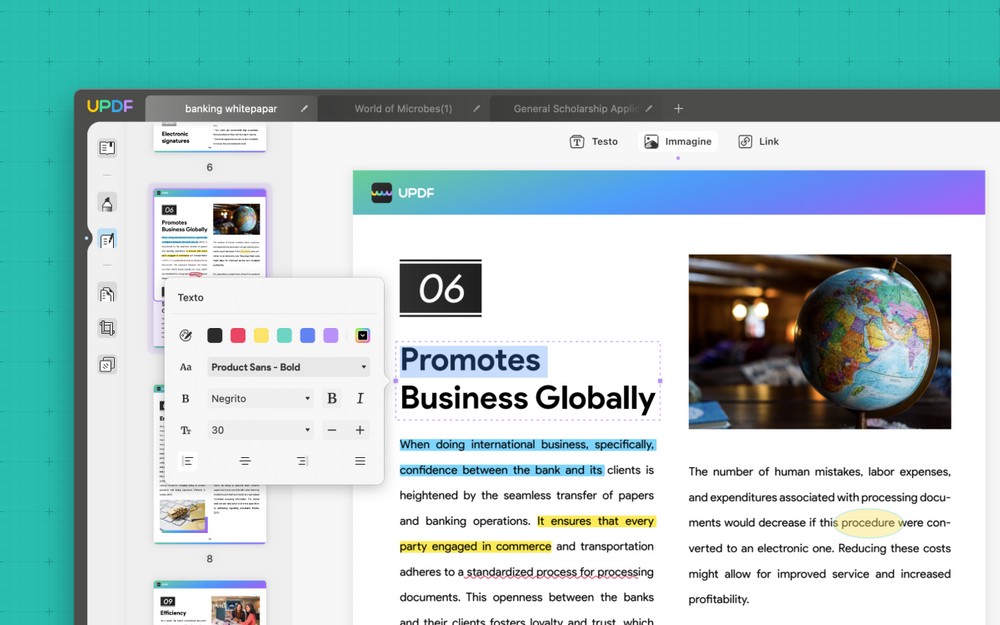This screenshot has width=1000, height=625.
Task: Click the UPDF logo in title bar
Action: click(x=110, y=107)
